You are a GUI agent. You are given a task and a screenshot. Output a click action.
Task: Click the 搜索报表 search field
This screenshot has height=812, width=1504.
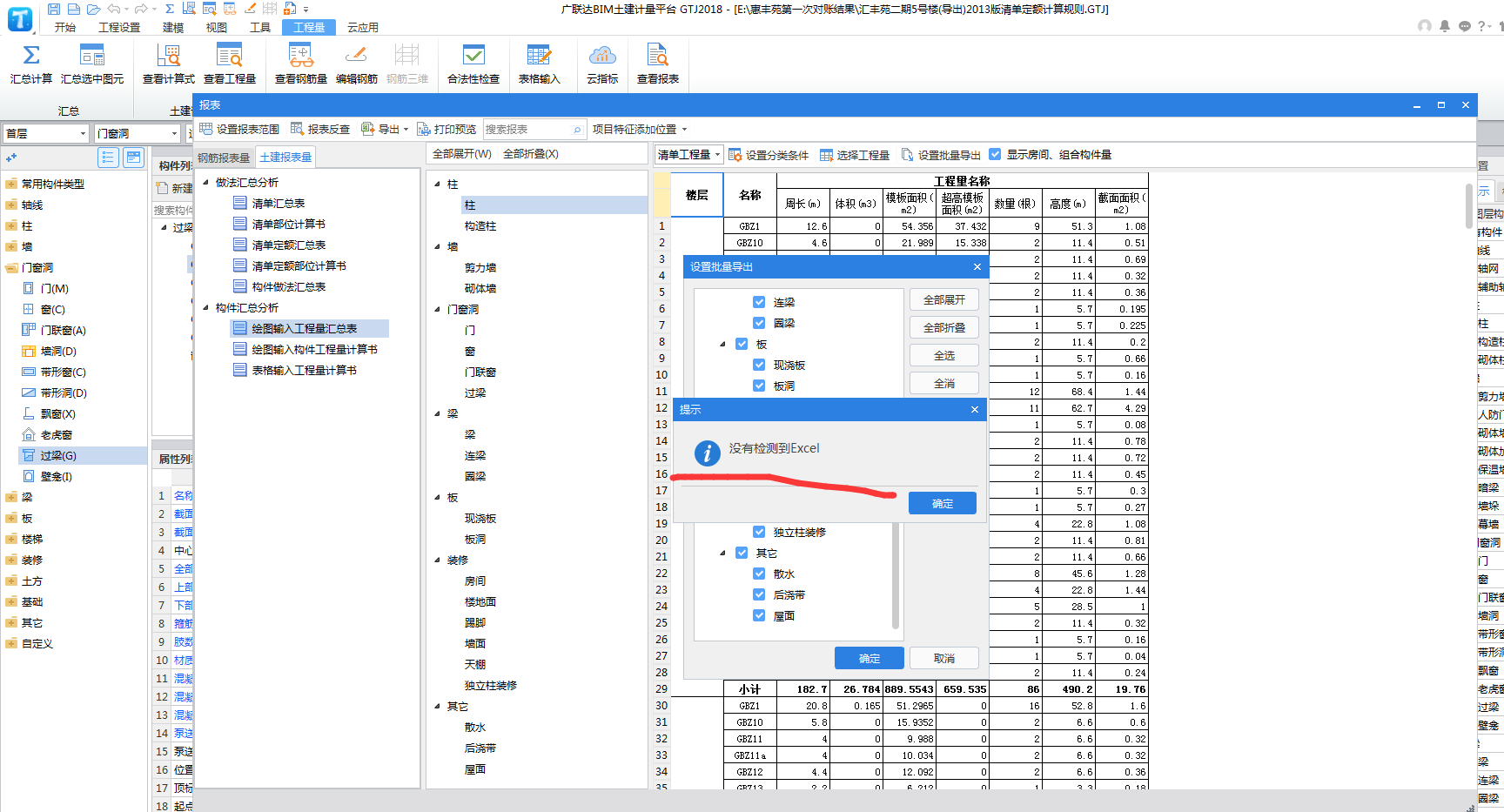pyautogui.click(x=534, y=129)
